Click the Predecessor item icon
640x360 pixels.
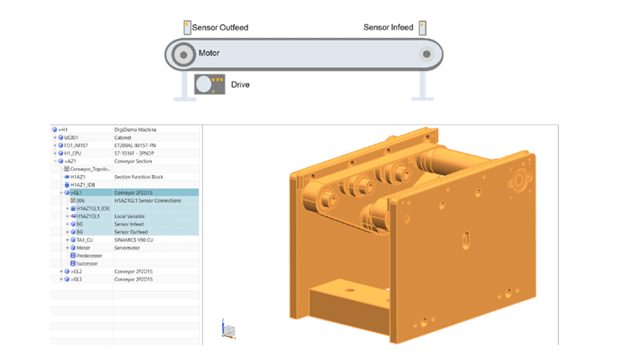coord(73,256)
